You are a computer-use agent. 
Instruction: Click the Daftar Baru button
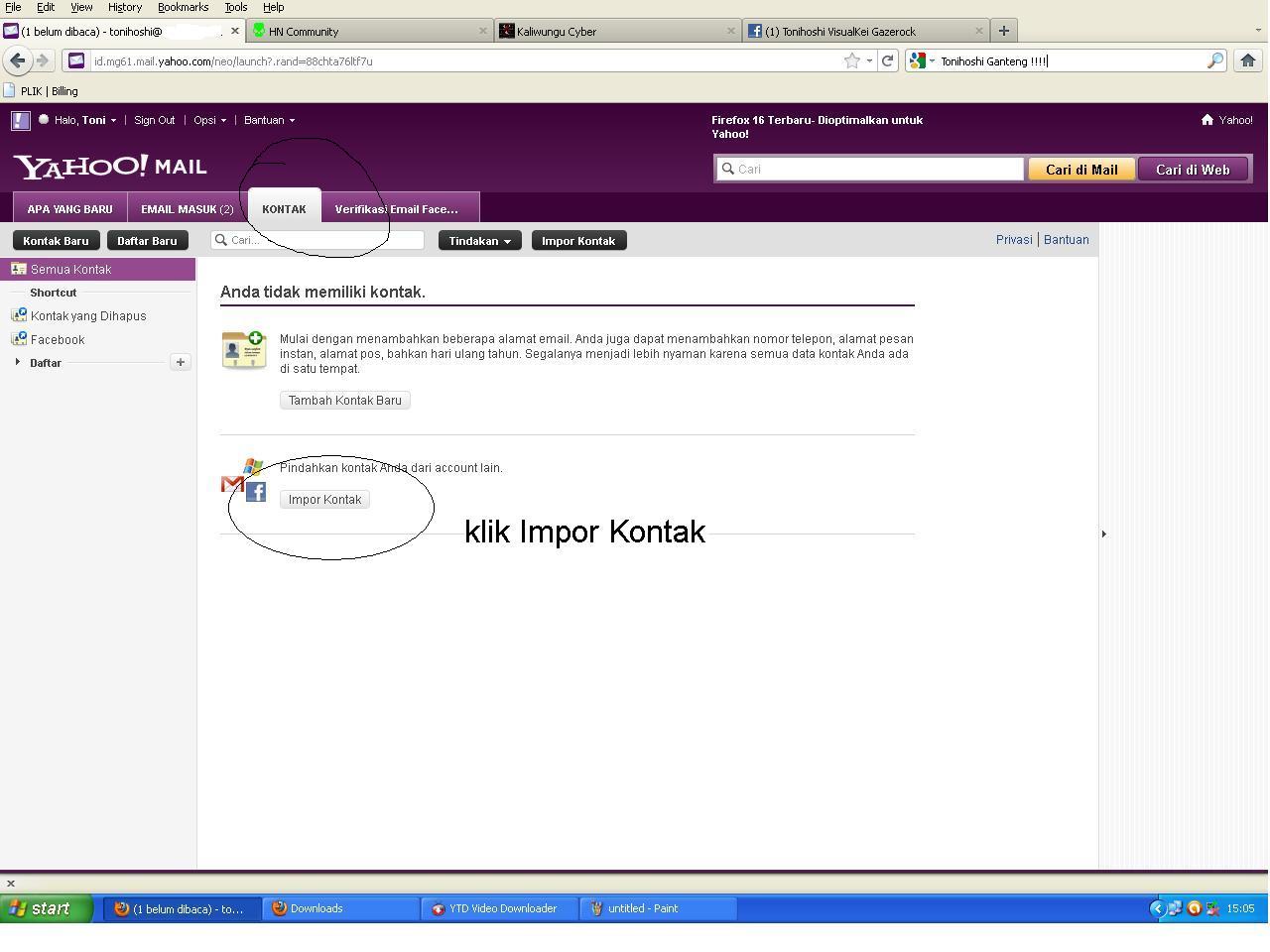click(147, 241)
